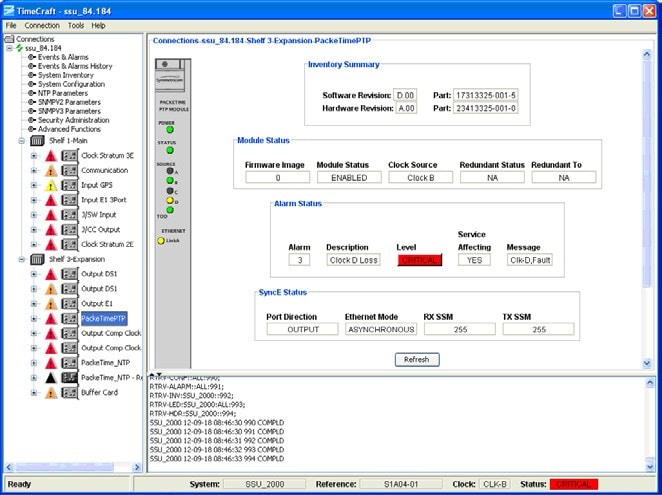The height and width of the screenshot is (495, 662).
Task: Expand the J/CC Output tree node
Action: point(34,229)
